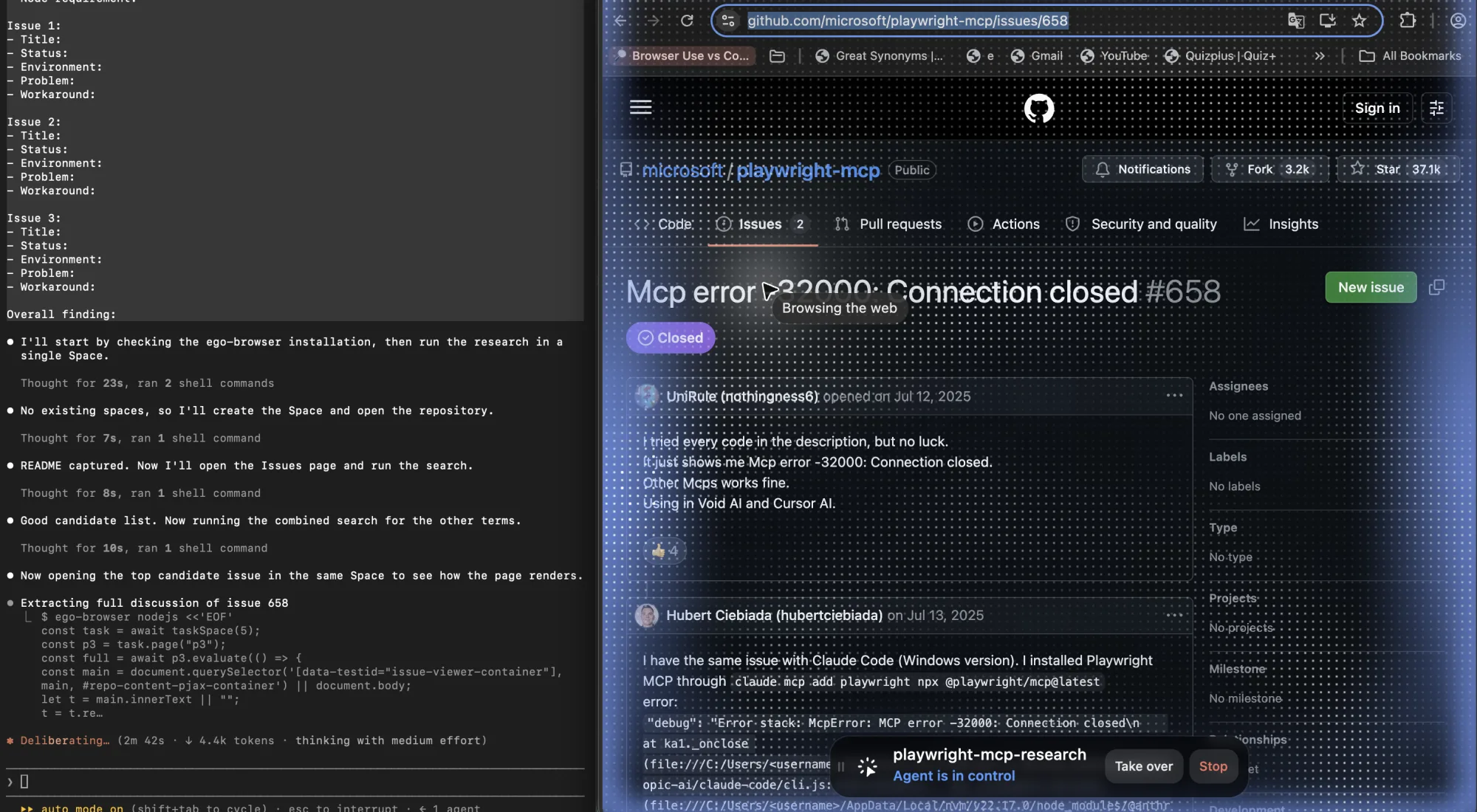This screenshot has height=812, width=1477.
Task: Click the Jul 13, 2025 comment timestamp
Action: coord(945,616)
